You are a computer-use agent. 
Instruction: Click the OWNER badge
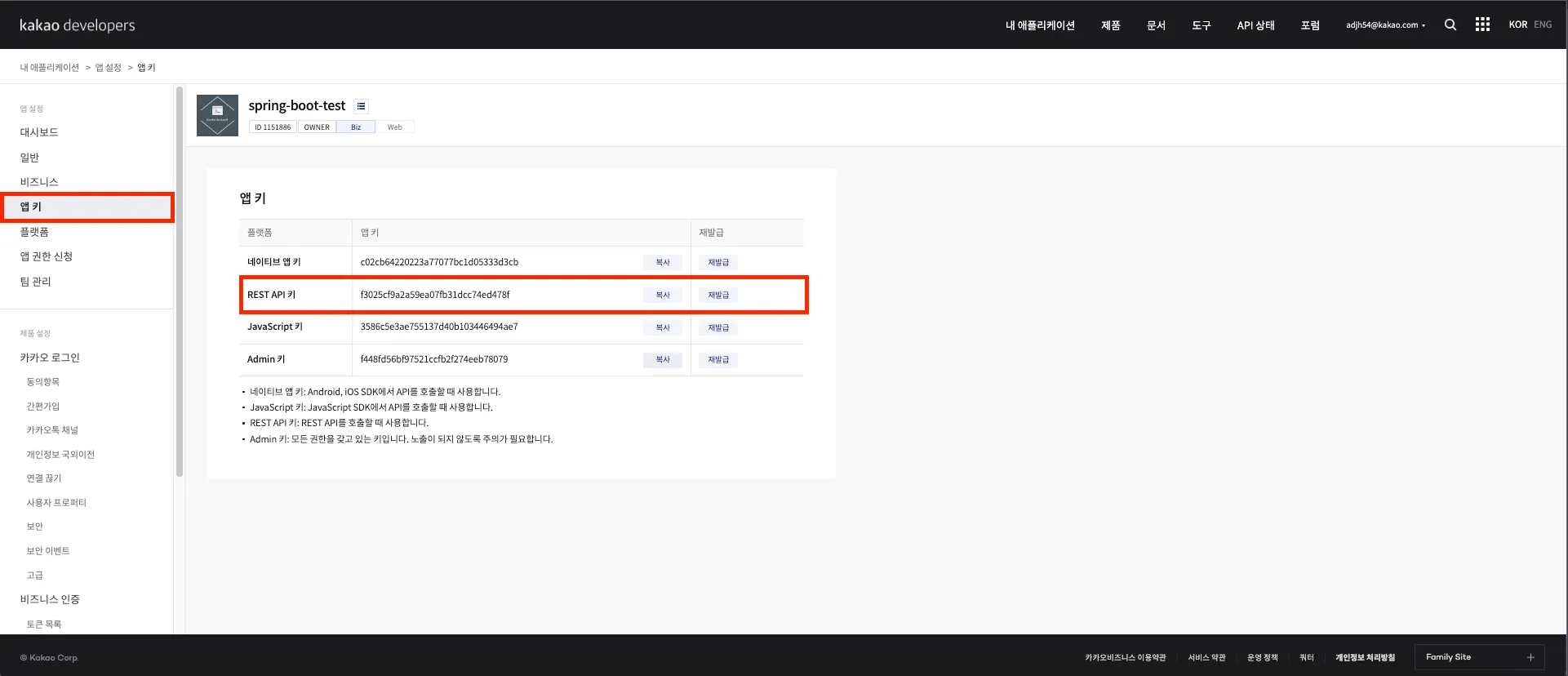(317, 127)
